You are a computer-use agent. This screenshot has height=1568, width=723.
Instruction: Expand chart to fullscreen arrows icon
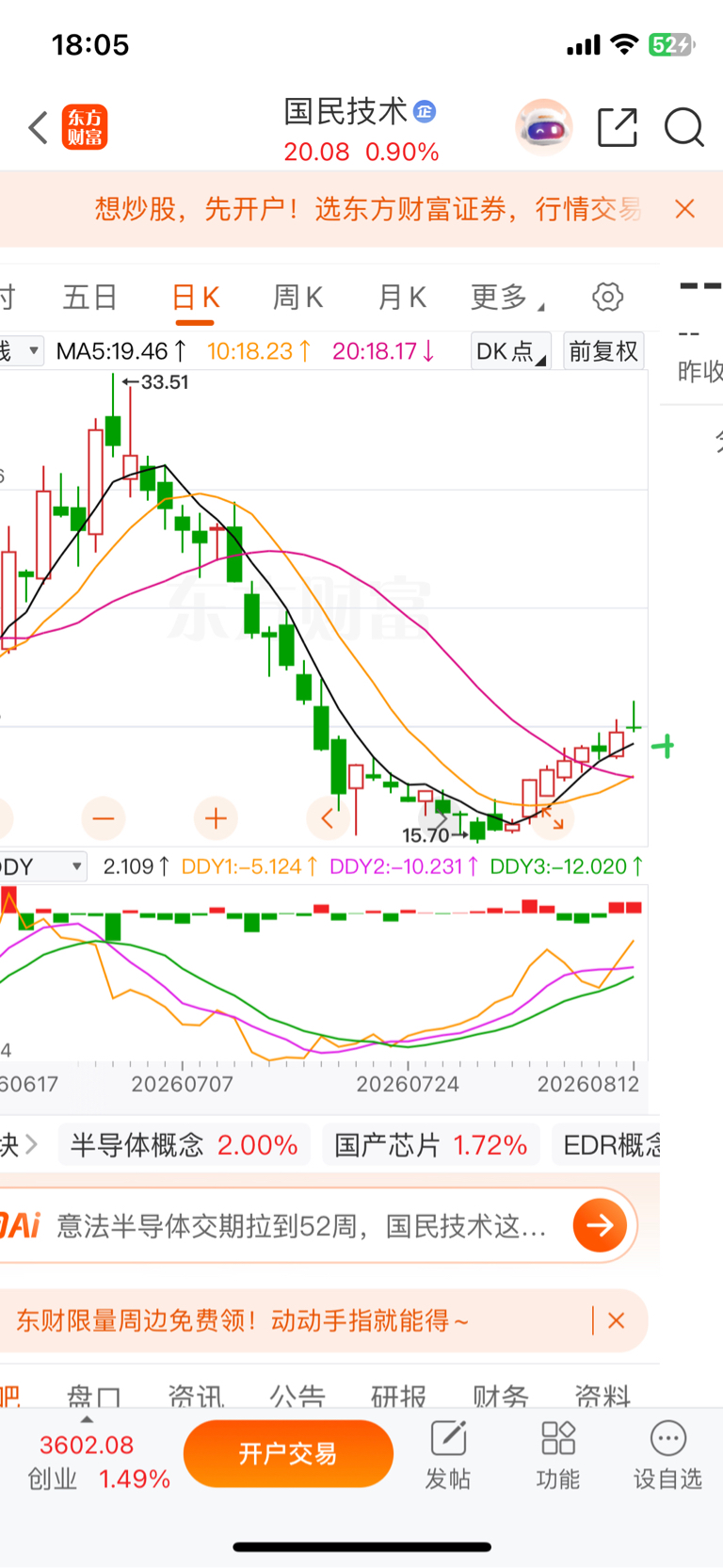click(552, 818)
